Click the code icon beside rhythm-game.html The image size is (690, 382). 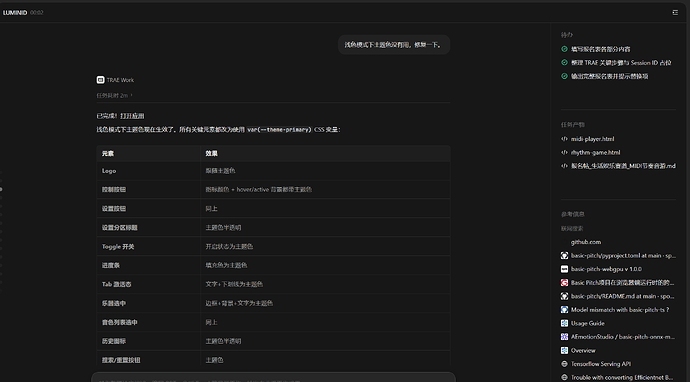click(x=564, y=152)
